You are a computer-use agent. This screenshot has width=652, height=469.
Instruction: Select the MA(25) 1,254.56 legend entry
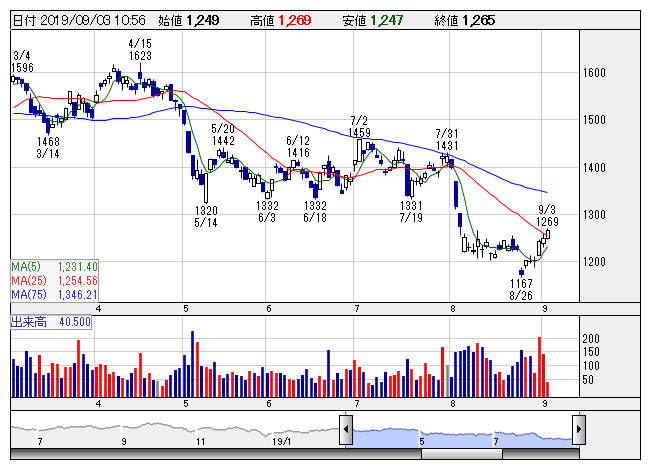click(53, 281)
